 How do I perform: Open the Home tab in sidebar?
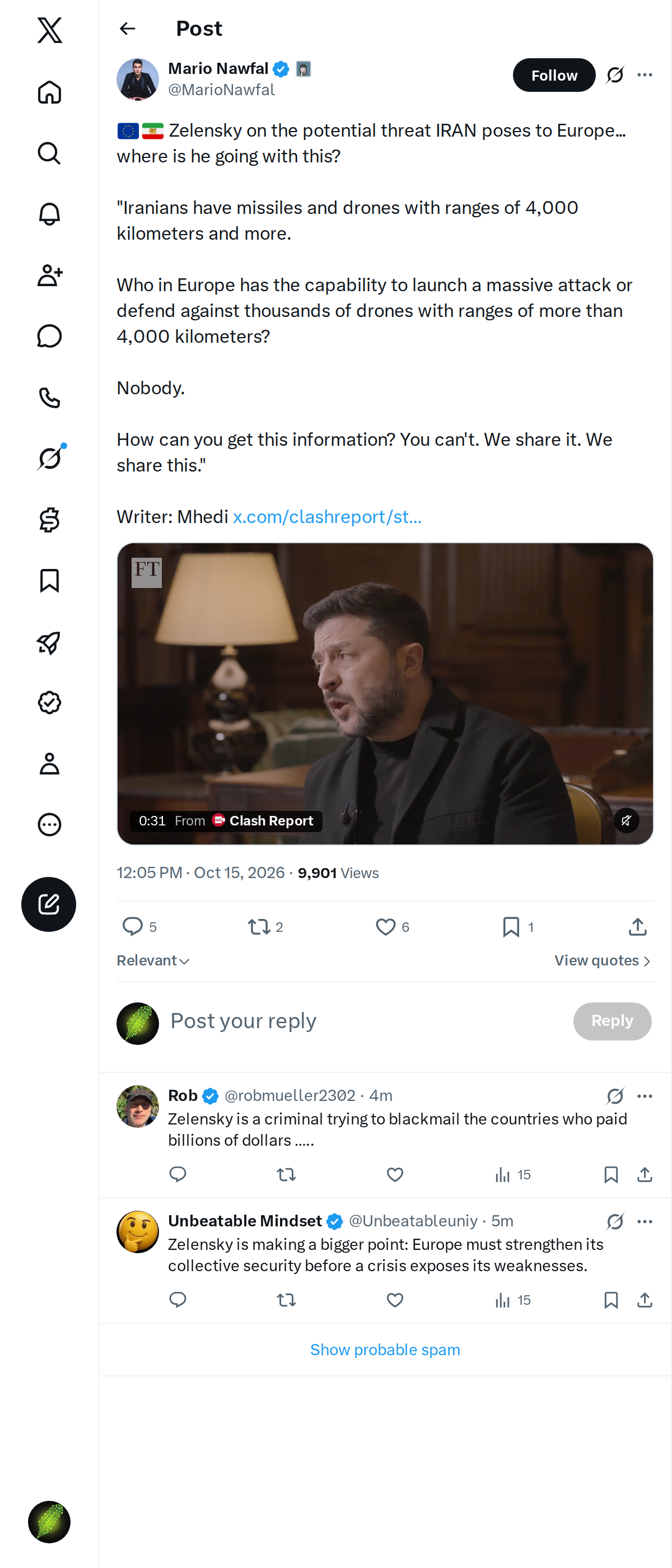click(x=49, y=92)
